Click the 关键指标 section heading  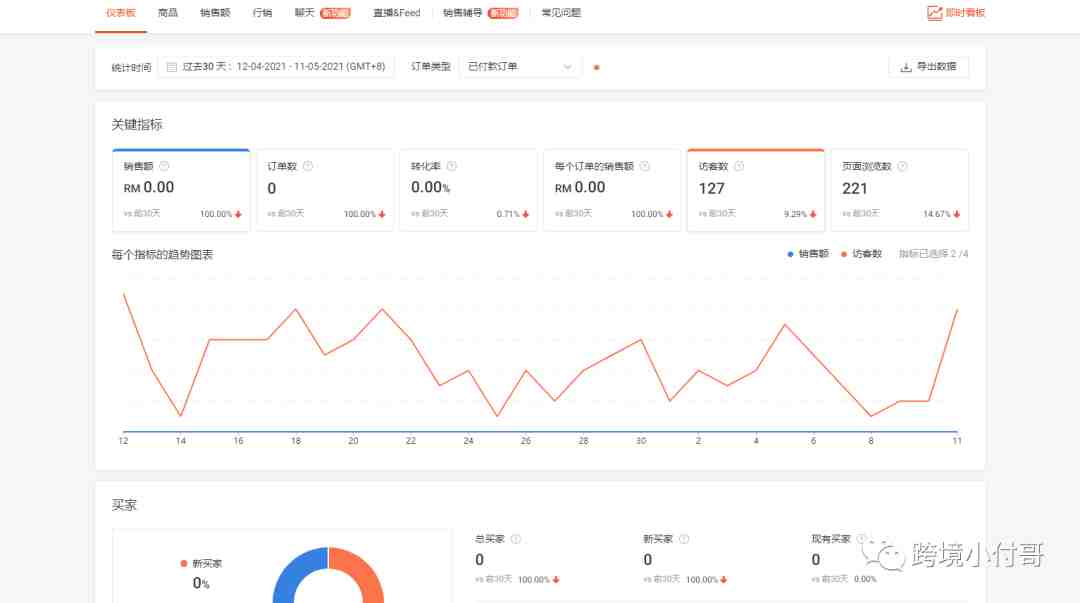tap(137, 125)
